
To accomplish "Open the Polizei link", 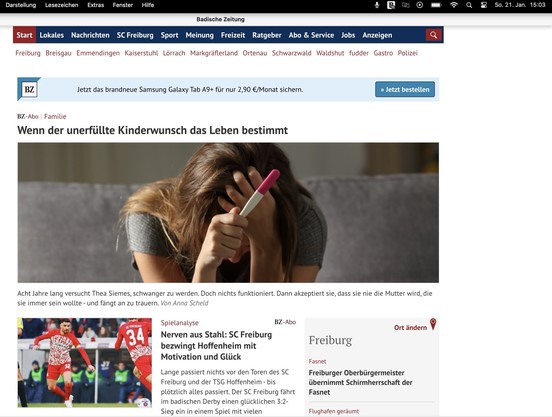I will 407,53.
